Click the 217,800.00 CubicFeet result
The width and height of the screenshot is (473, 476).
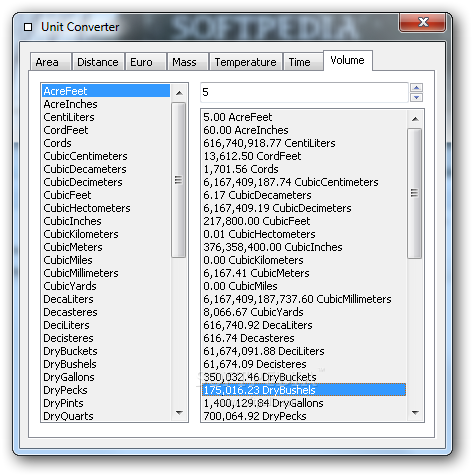click(304, 221)
